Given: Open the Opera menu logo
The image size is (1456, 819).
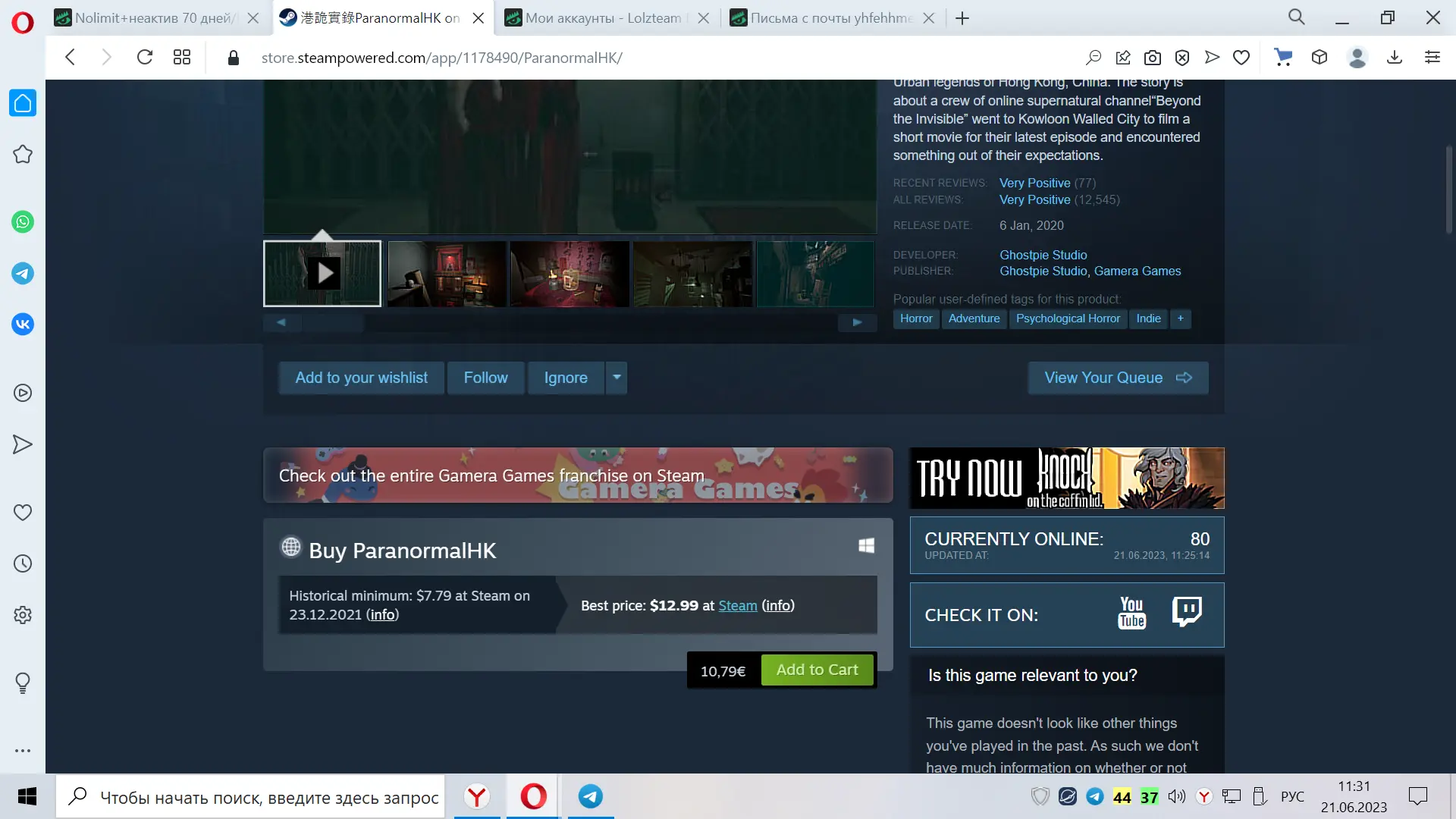Looking at the screenshot, I should pyautogui.click(x=23, y=23).
